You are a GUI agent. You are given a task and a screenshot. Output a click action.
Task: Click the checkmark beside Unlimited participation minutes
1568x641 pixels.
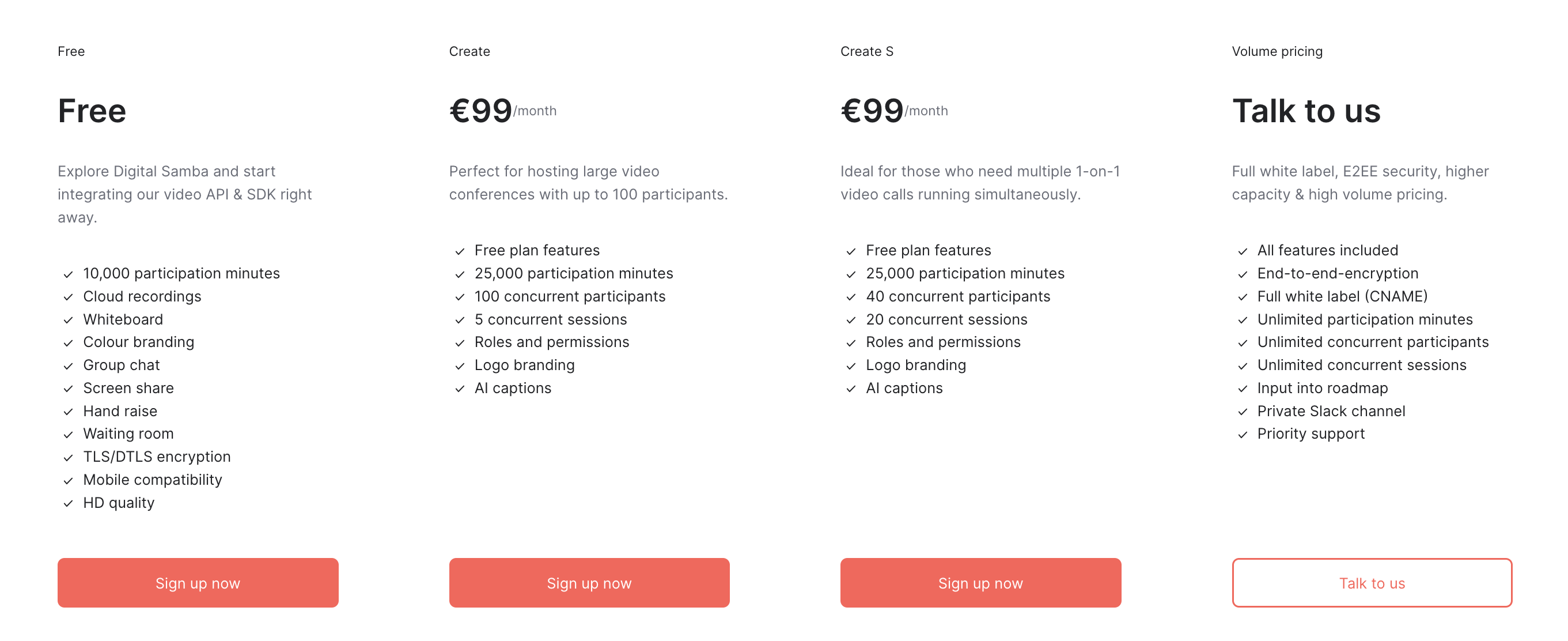pos(1243,320)
